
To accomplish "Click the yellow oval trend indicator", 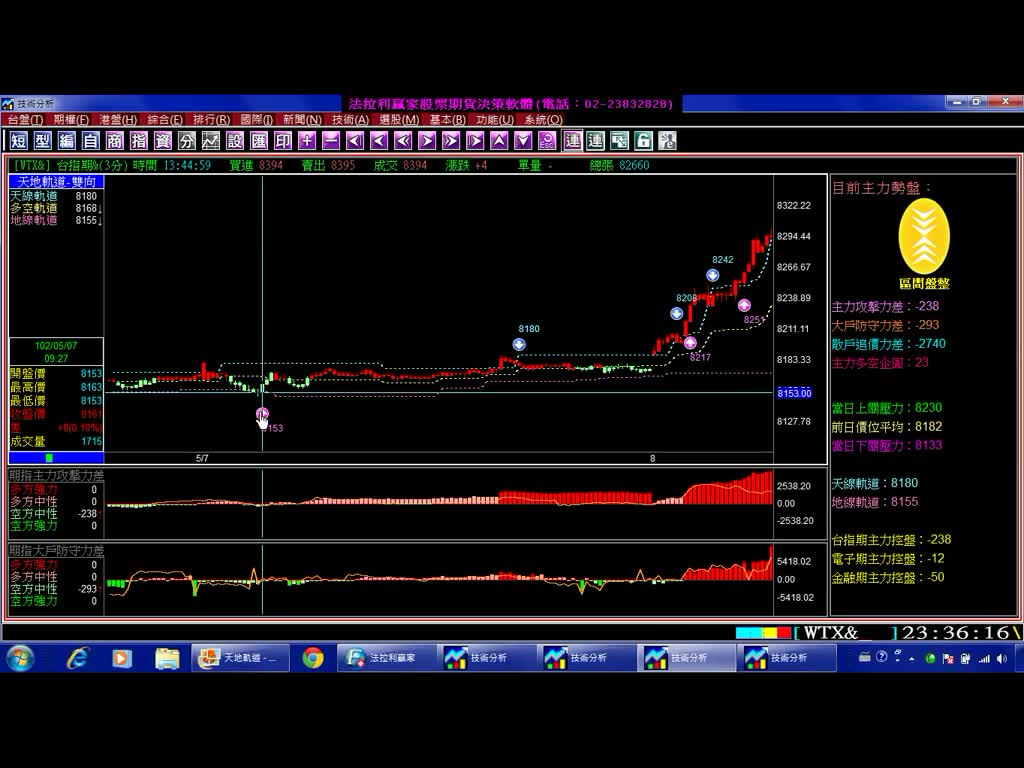I will point(924,236).
